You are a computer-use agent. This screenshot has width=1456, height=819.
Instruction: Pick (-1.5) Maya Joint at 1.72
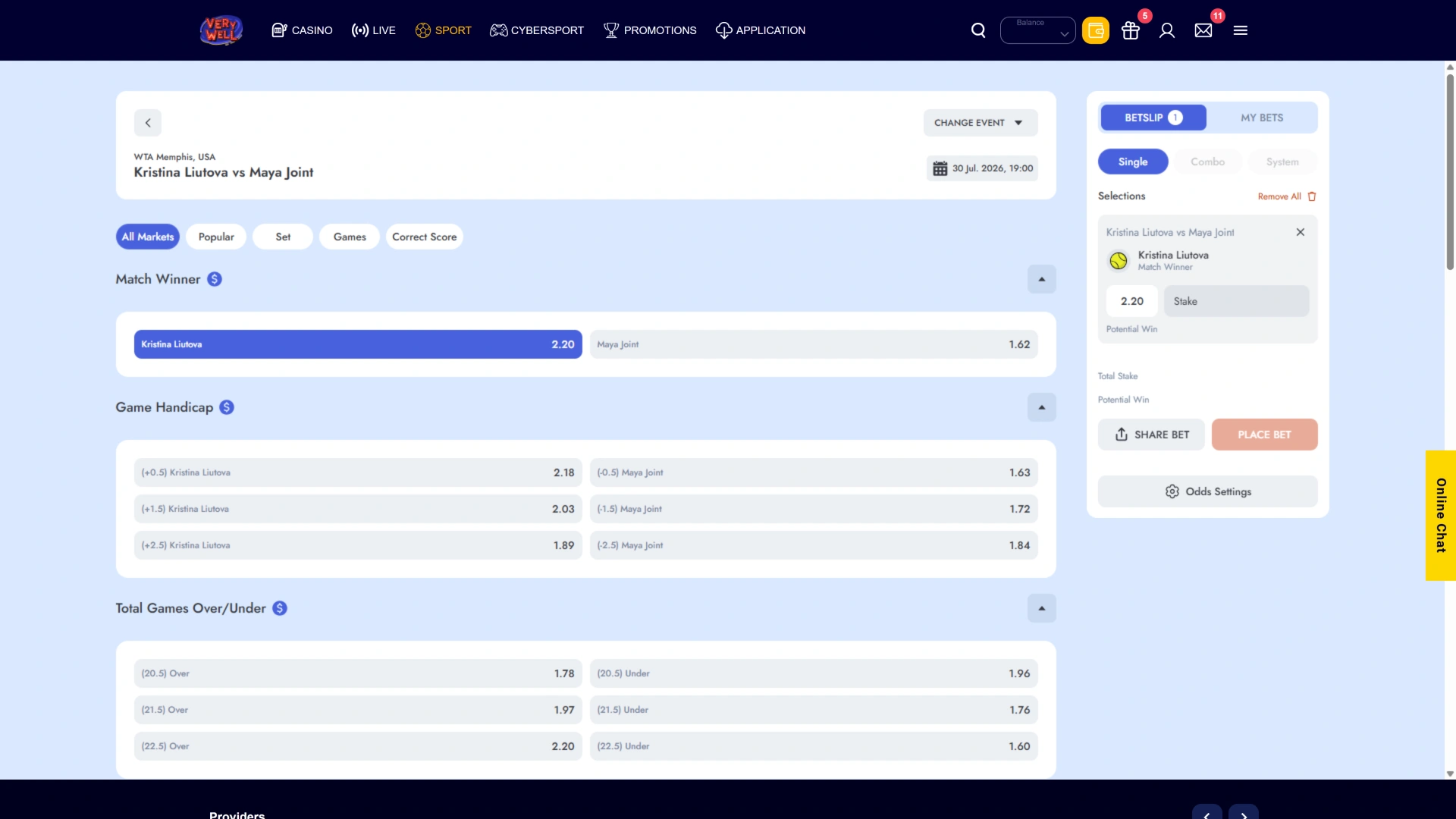814,509
